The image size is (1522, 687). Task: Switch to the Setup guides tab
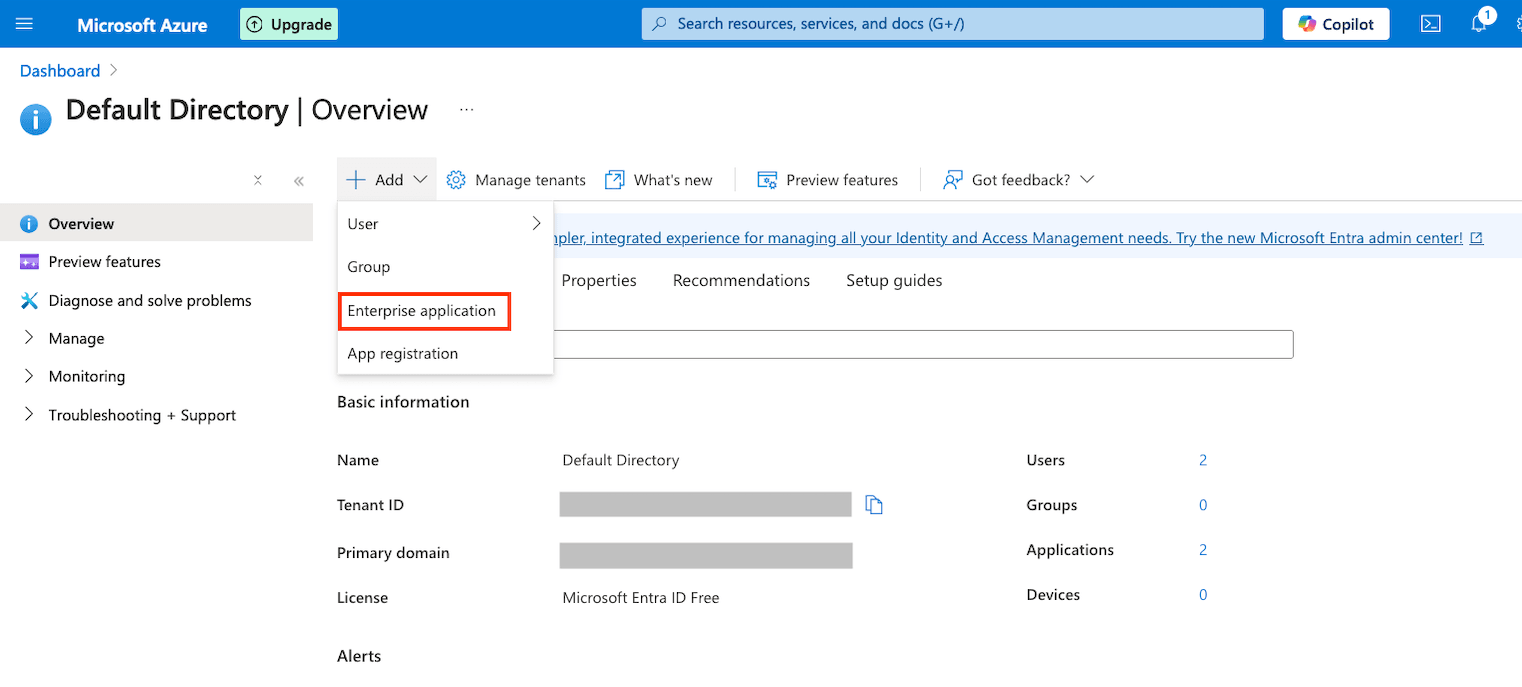point(894,281)
